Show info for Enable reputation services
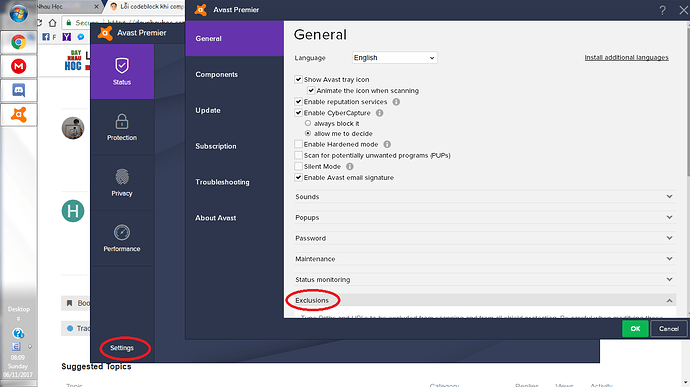This screenshot has height=387, width=690. 396,102
